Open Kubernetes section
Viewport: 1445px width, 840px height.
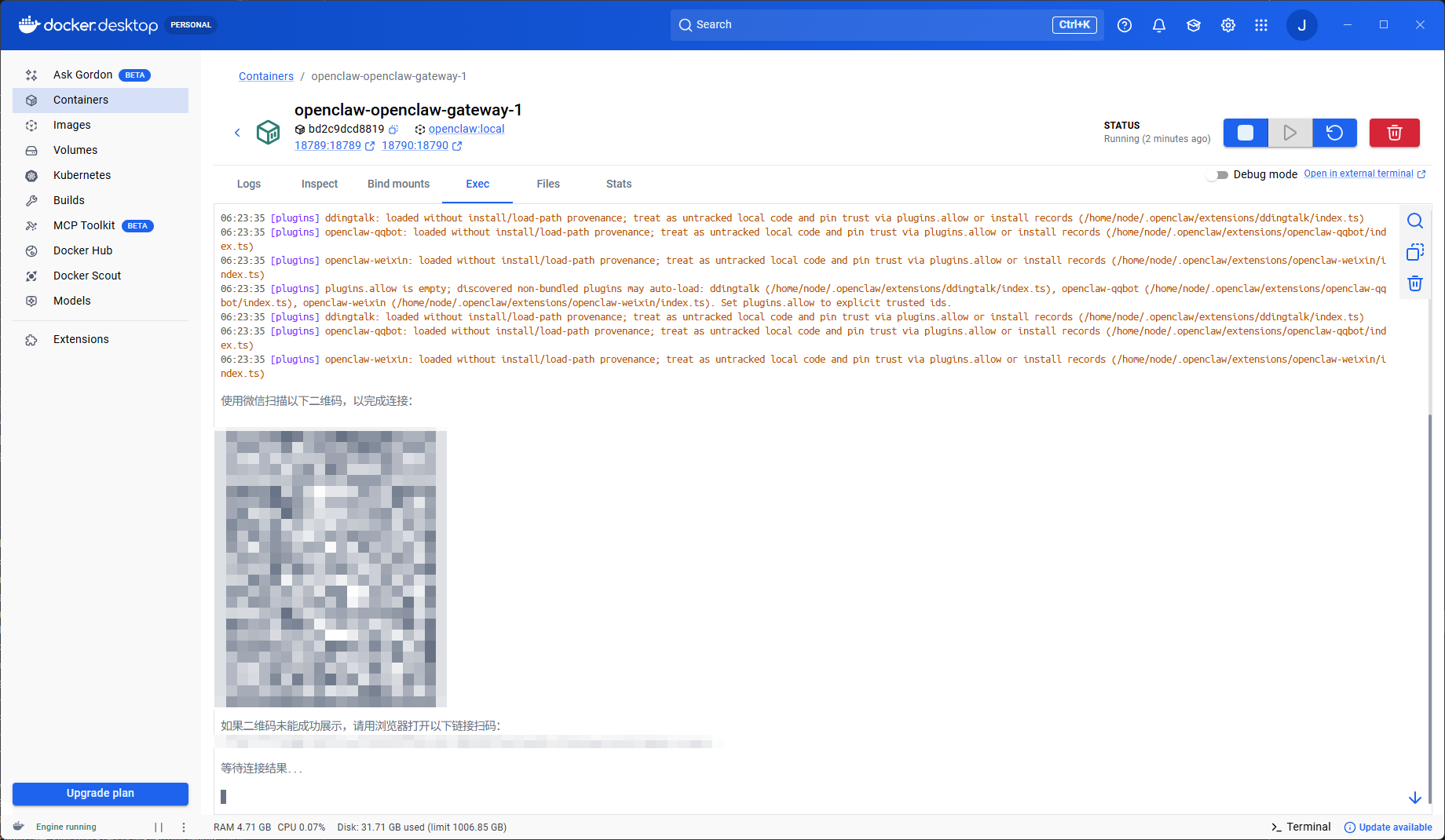click(101, 175)
